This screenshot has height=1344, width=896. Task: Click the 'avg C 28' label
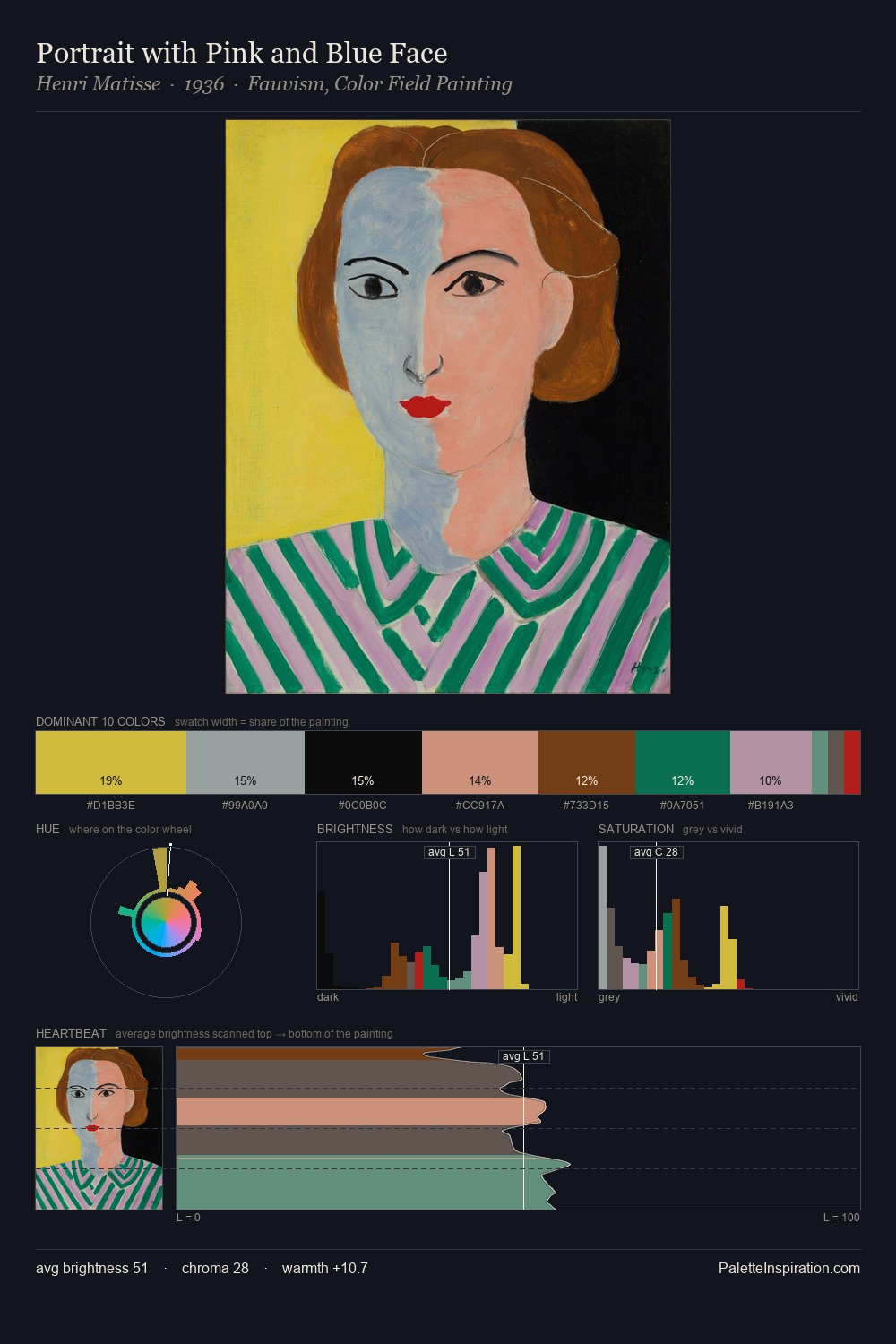(656, 852)
